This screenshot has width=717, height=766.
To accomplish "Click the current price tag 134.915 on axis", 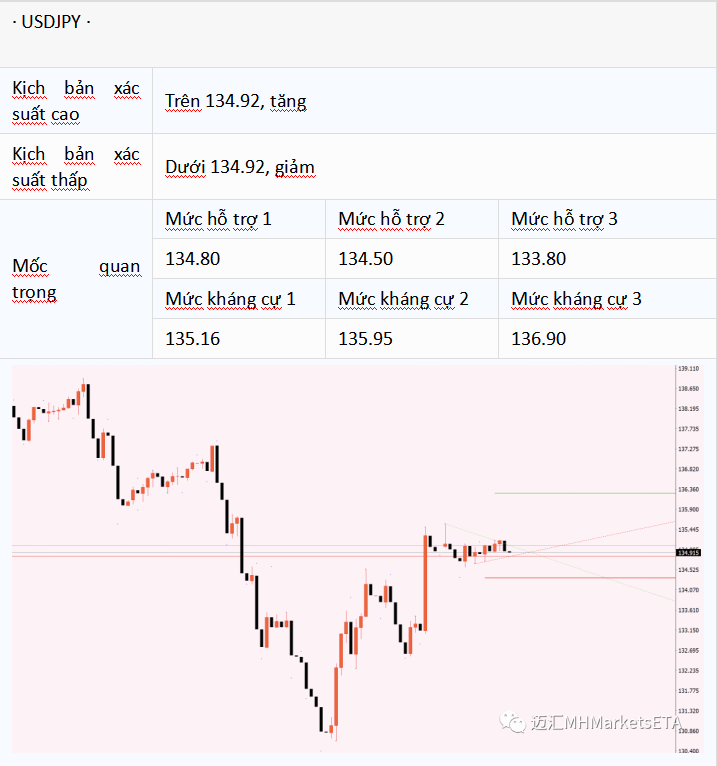I will pos(688,553).
